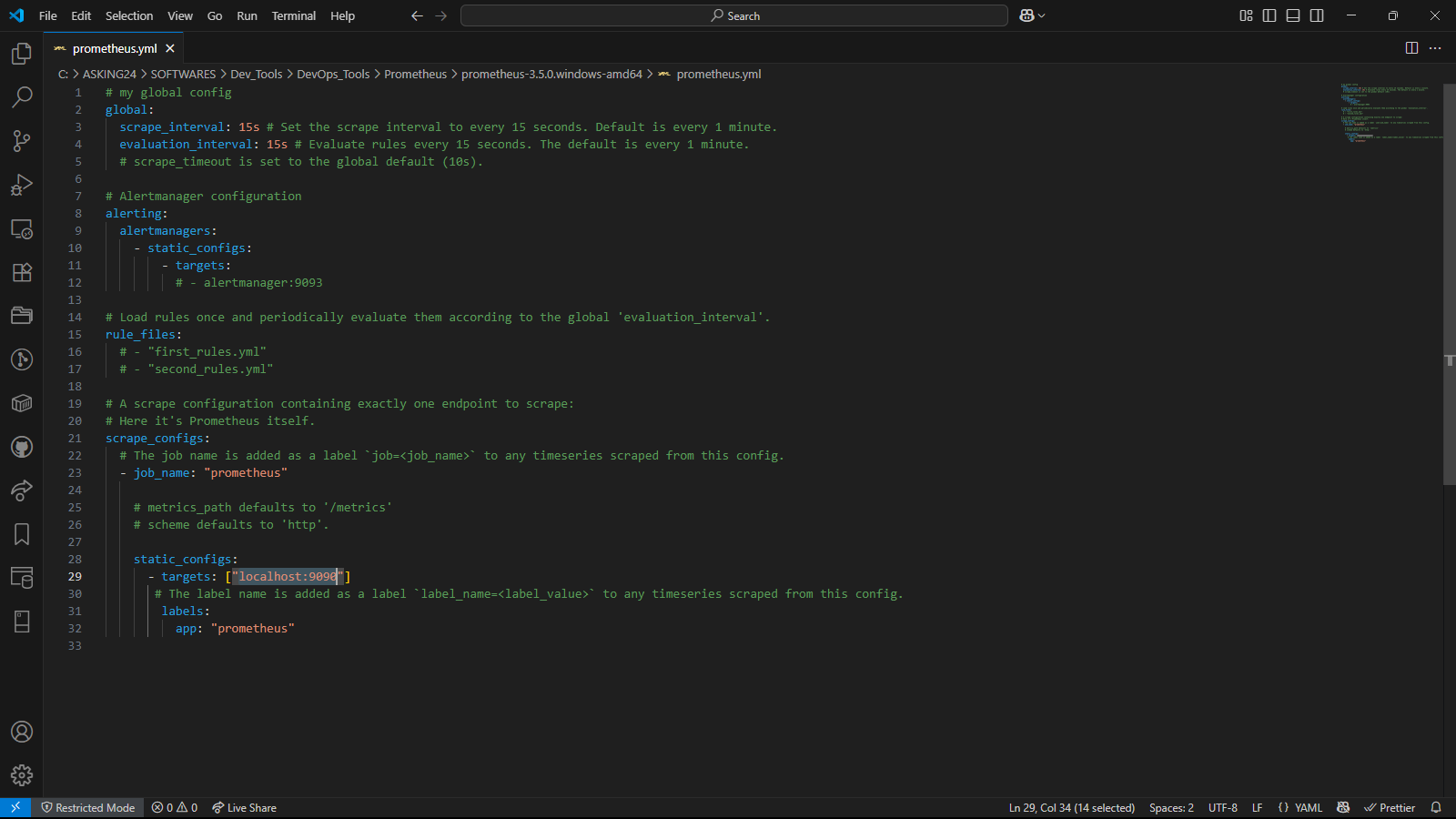Open the Search view in activity bar
The image size is (1456, 819).
(22, 97)
